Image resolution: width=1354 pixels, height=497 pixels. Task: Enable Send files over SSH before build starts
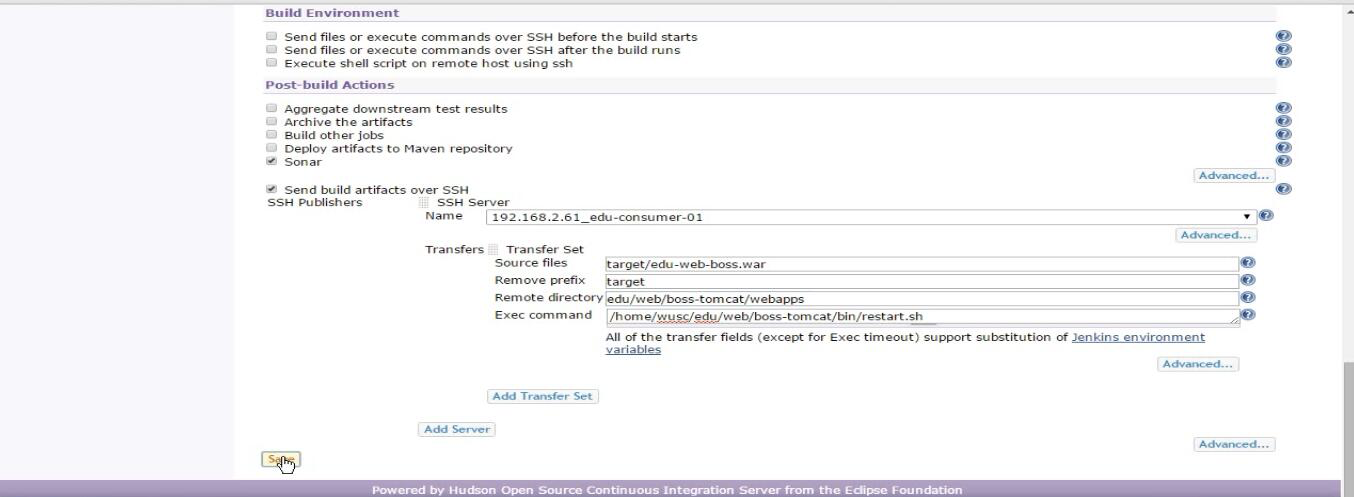tap(271, 36)
